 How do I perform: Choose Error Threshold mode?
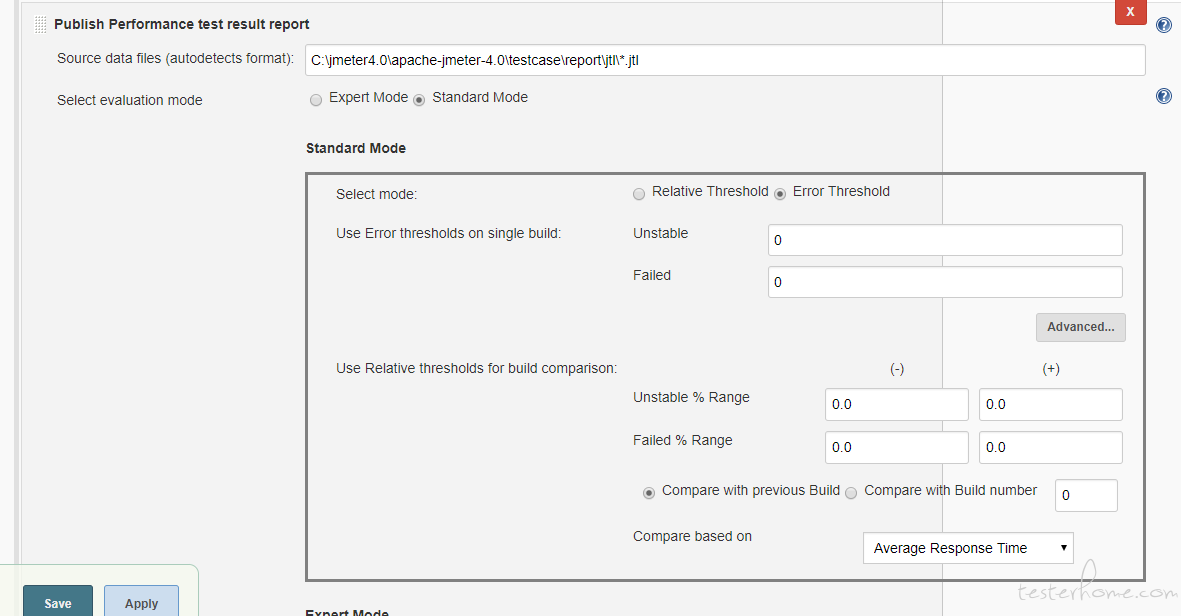tap(780, 193)
